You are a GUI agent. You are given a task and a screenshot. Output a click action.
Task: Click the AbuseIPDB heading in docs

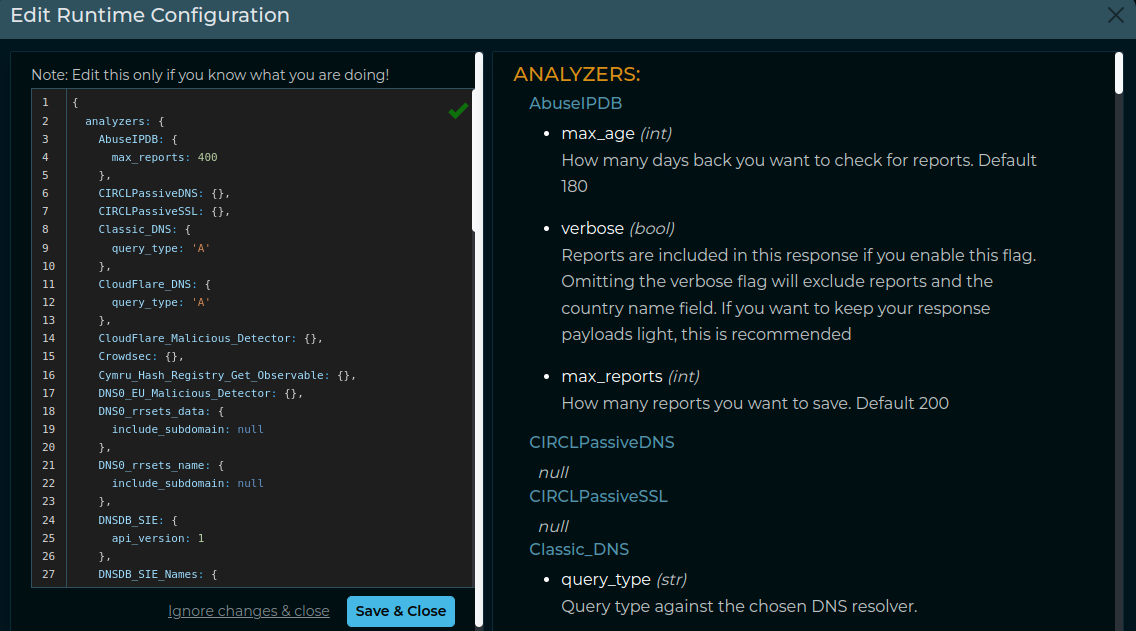(575, 104)
